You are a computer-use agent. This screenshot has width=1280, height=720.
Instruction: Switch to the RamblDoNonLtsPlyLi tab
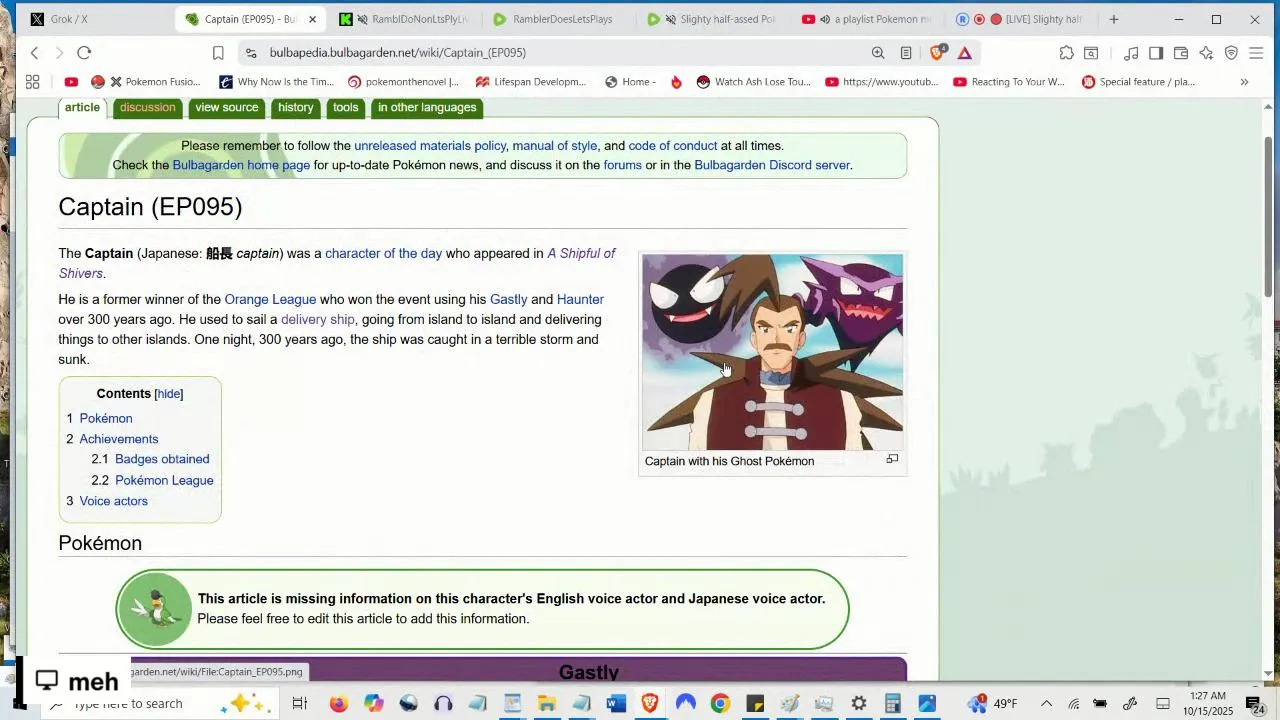point(405,19)
